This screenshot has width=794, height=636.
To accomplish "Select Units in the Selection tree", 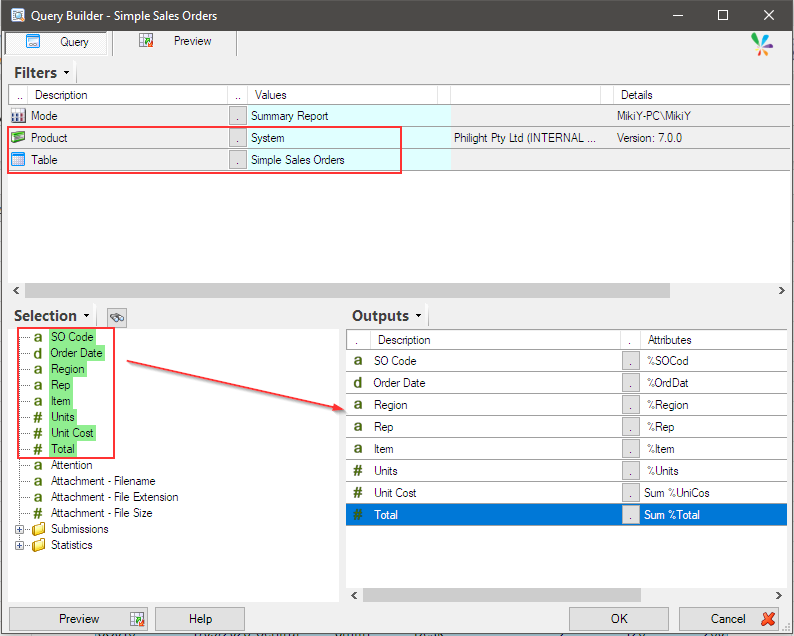I will [63, 417].
